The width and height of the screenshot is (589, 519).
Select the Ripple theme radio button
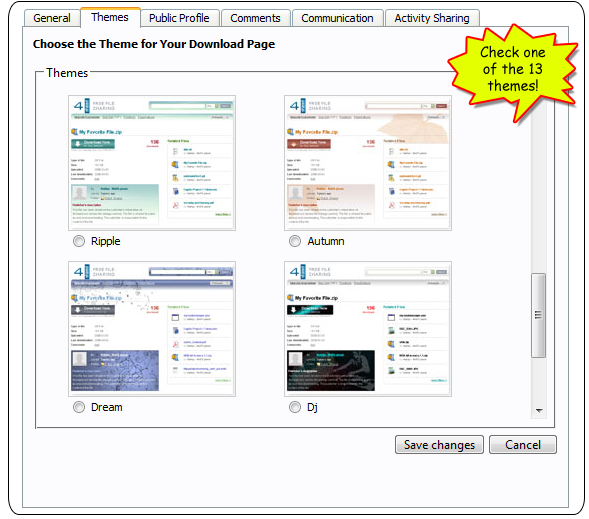(79, 241)
